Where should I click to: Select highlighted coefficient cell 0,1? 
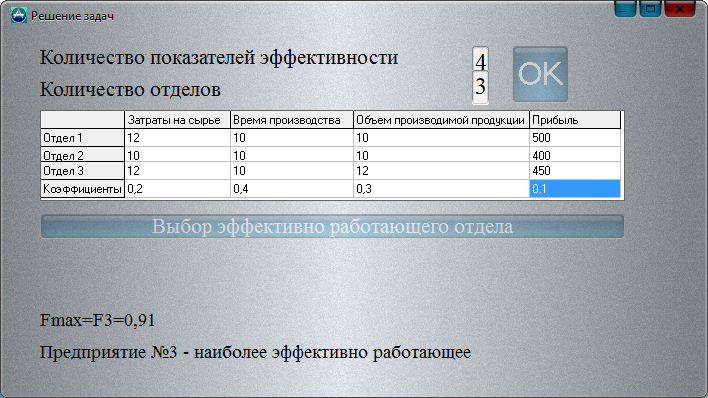coord(575,188)
